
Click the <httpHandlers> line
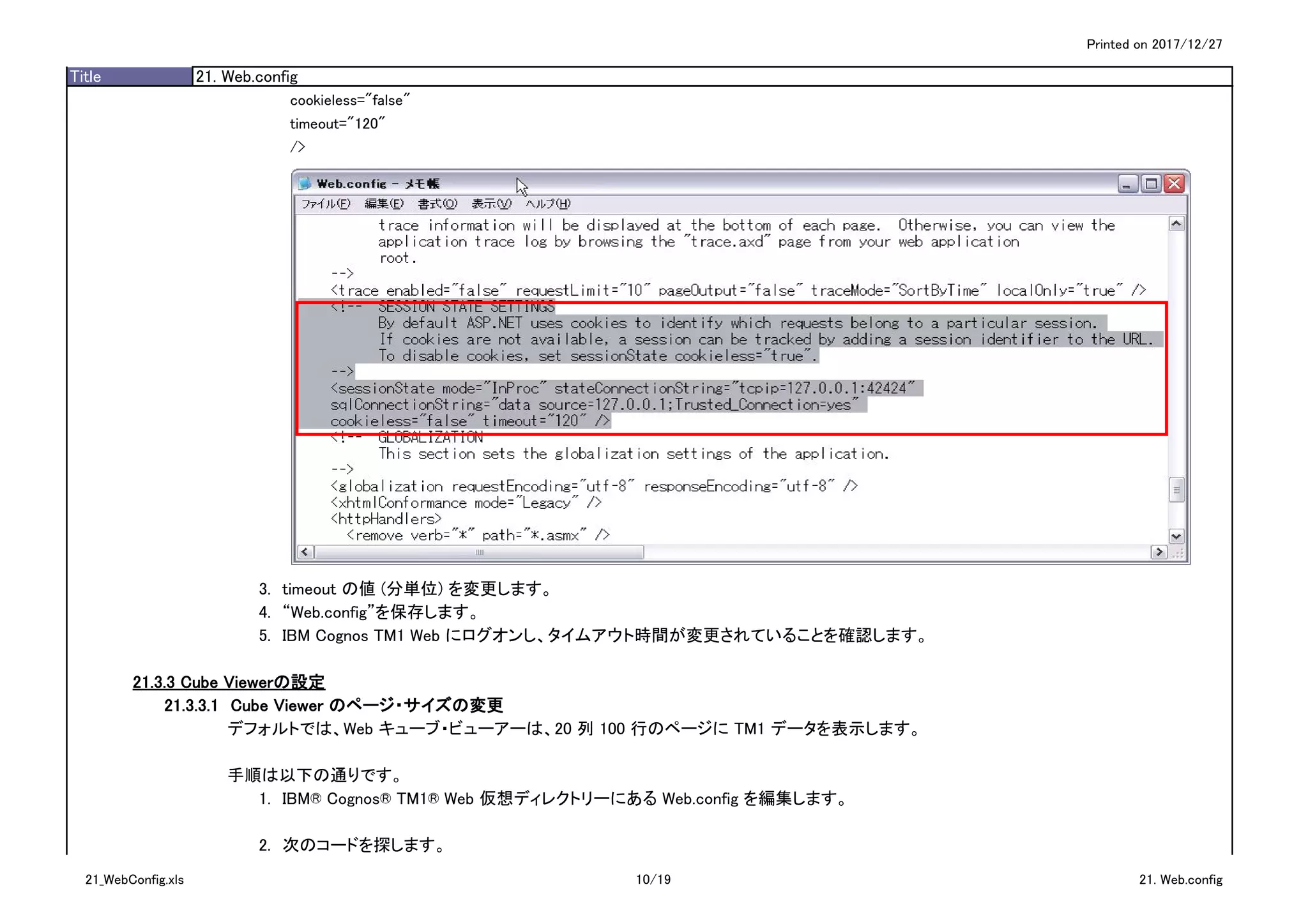(386, 519)
